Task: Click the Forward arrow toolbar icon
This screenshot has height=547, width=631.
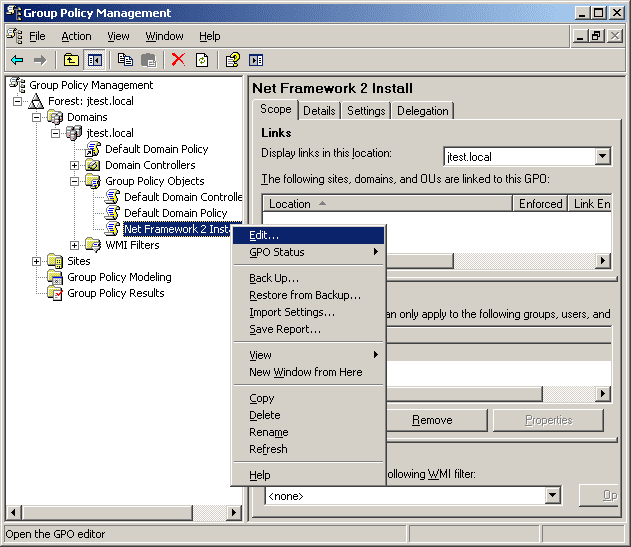Action: tap(40, 60)
